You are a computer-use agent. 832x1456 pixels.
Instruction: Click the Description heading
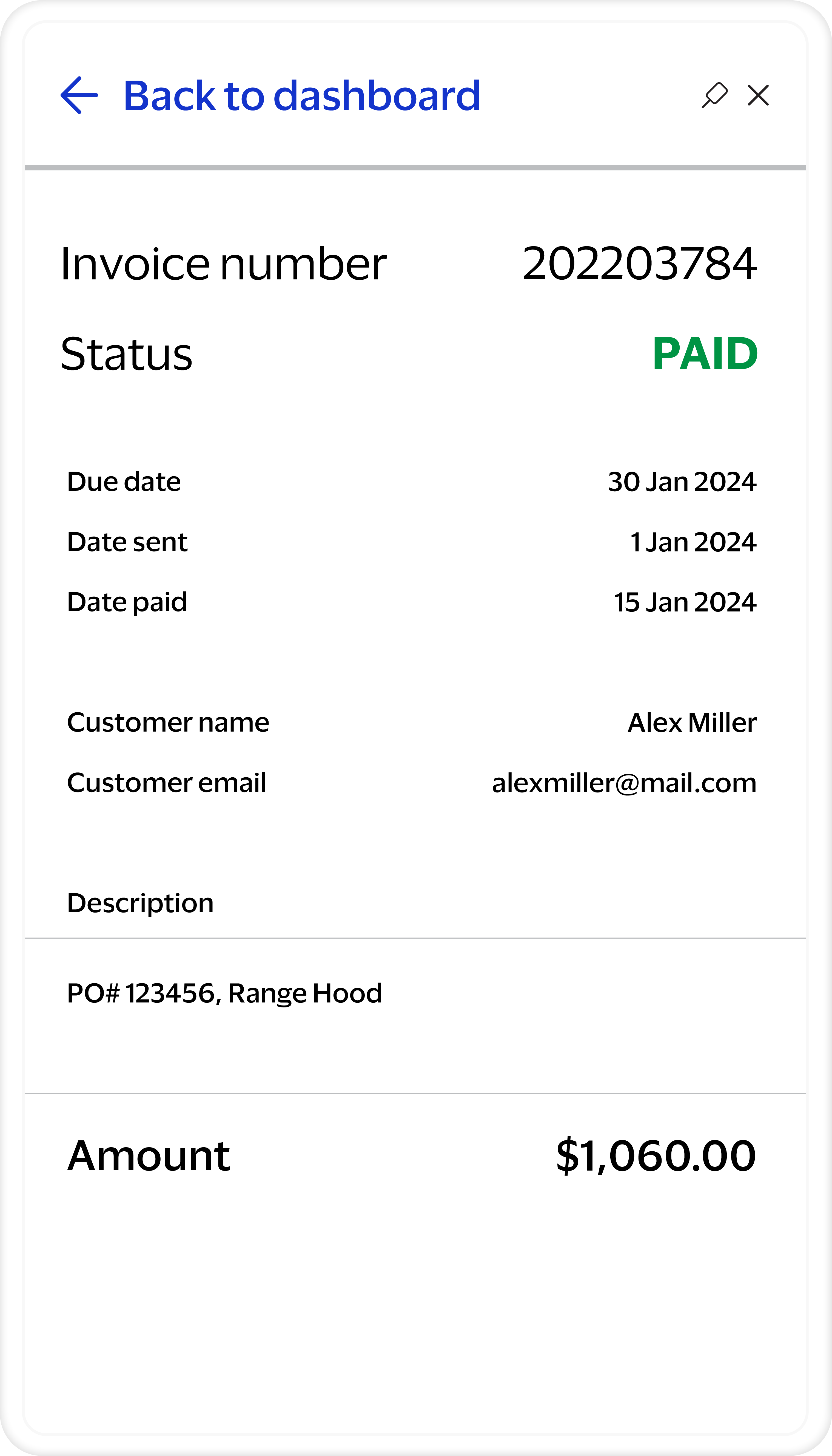click(140, 903)
